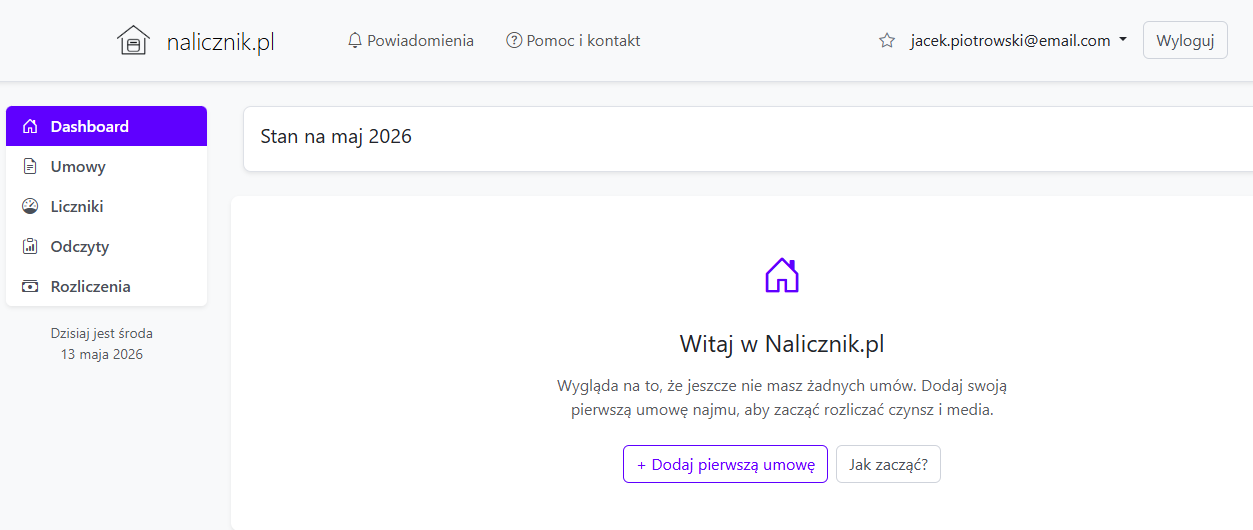Viewport: 1253px width, 530px height.
Task: Open Rozliczenia from the side menu
Action: 106,287
